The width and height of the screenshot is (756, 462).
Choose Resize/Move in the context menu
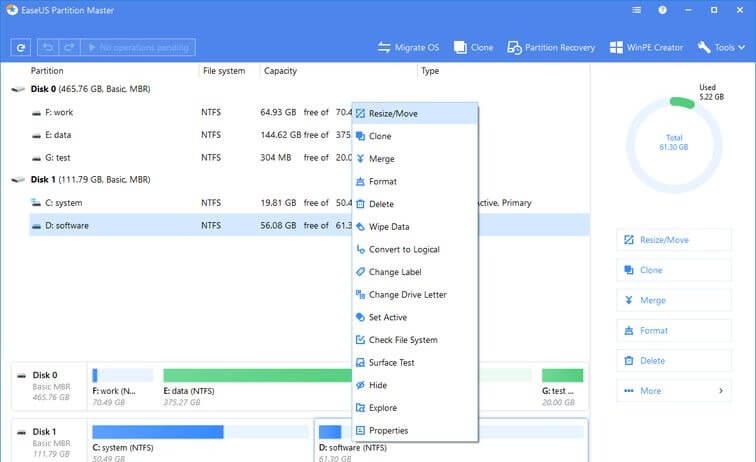pos(415,113)
